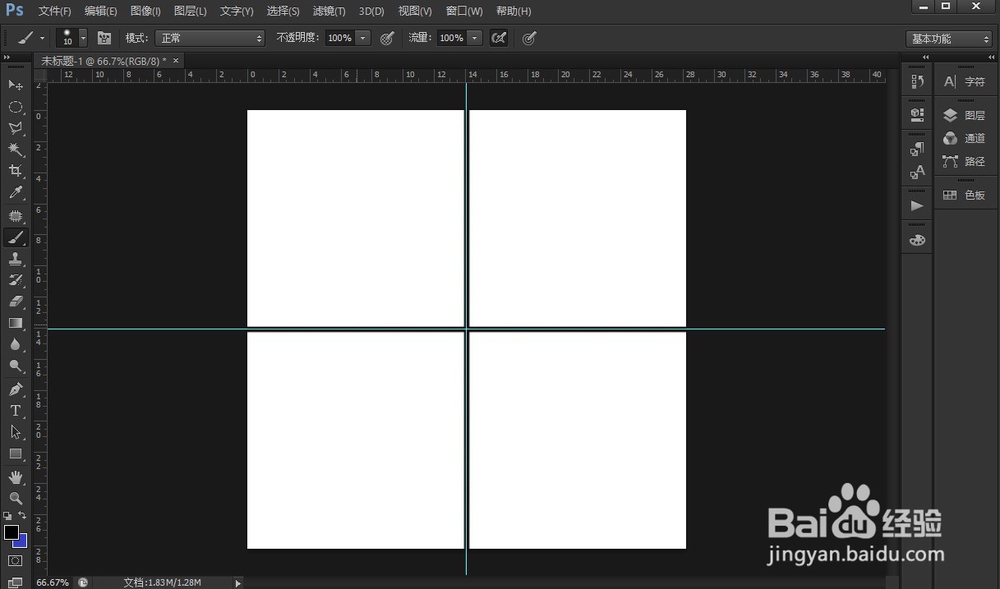
Task: Click the 66.67% zoom level field
Action: click(x=52, y=583)
